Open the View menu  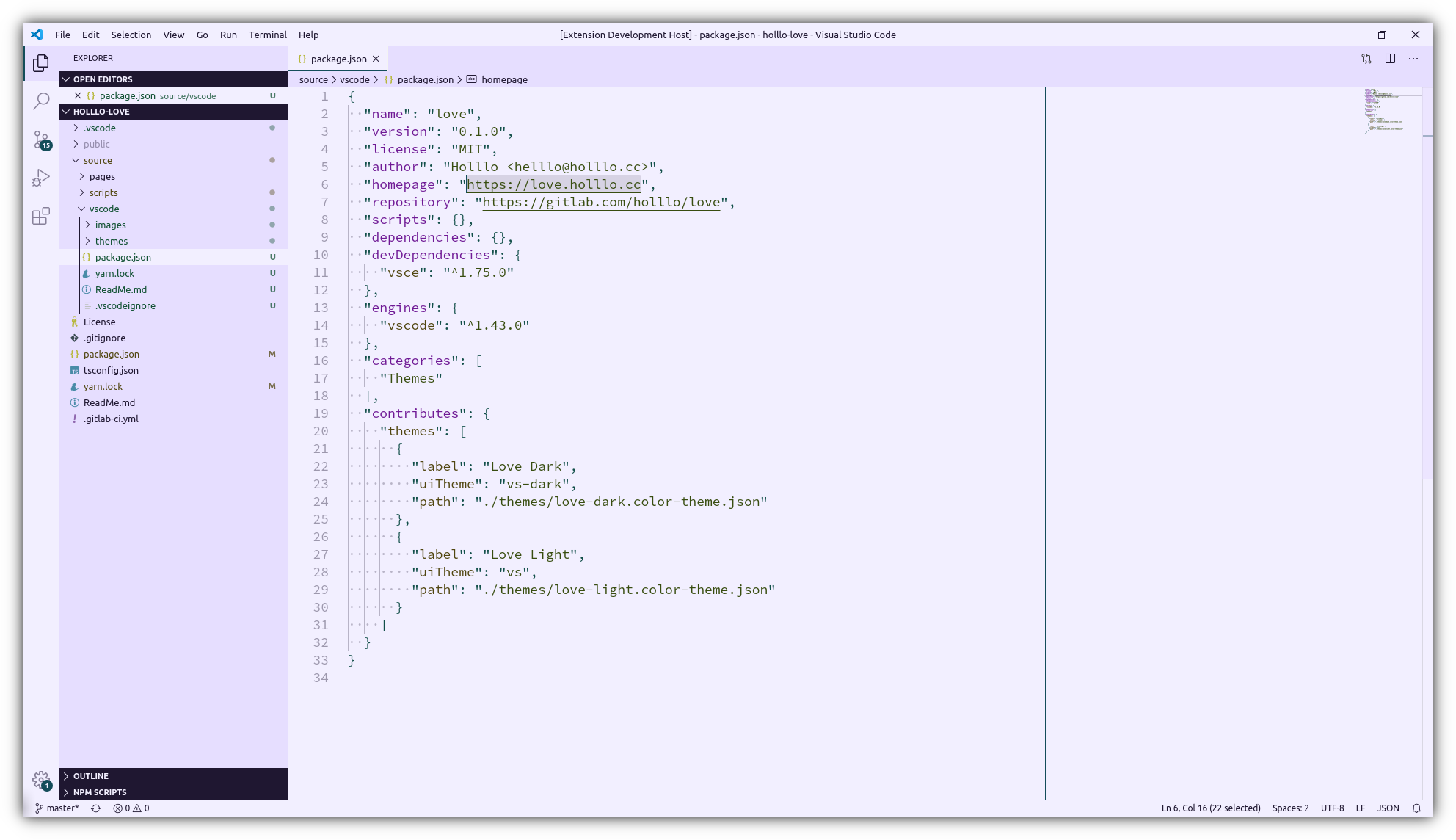click(174, 35)
